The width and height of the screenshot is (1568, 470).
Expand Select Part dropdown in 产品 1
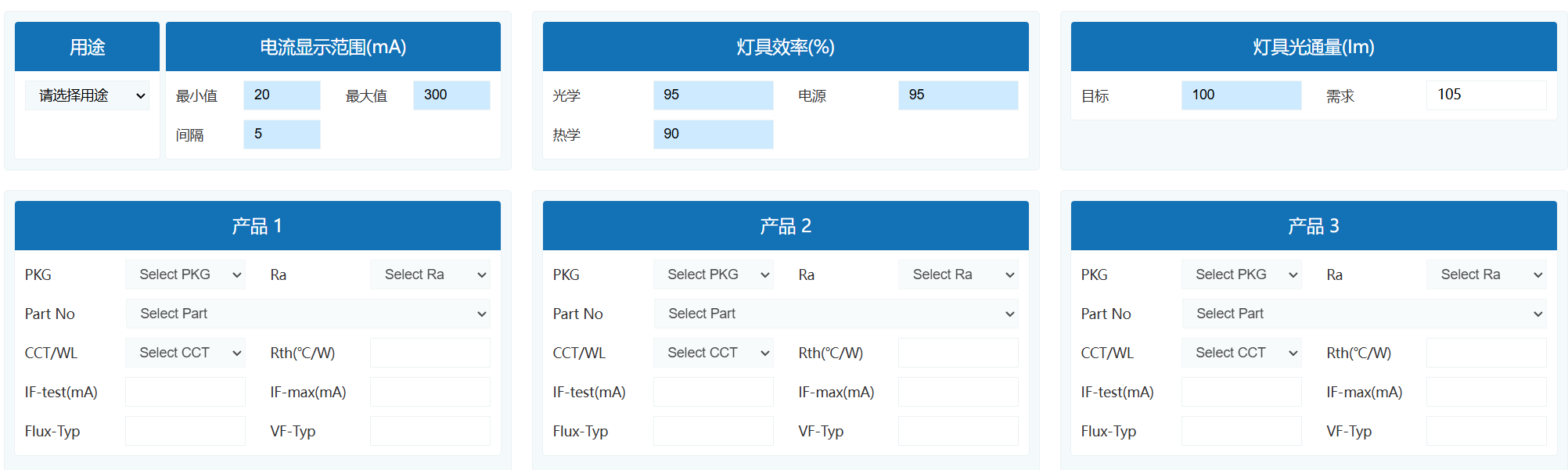pos(308,314)
